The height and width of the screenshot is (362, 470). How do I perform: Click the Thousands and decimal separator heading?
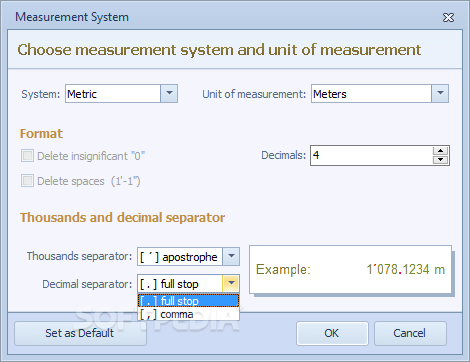[x=122, y=217]
